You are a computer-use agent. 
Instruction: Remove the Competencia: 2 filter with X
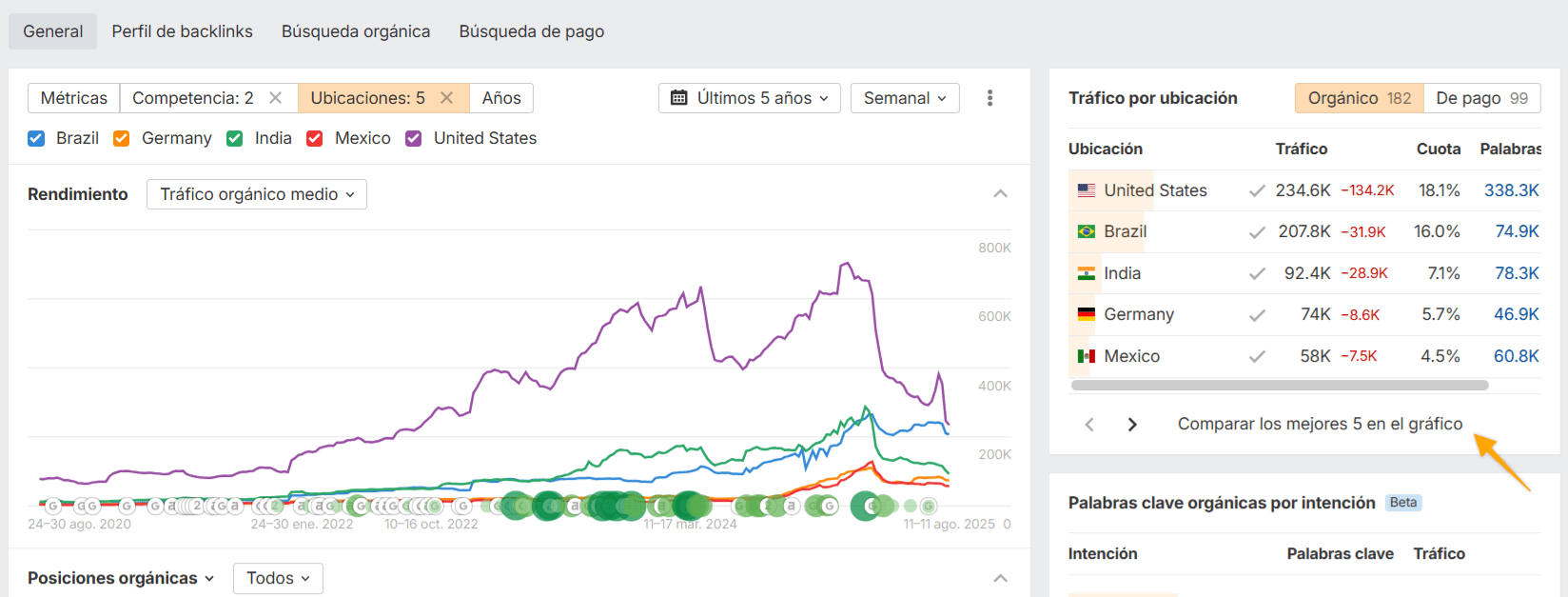275,98
